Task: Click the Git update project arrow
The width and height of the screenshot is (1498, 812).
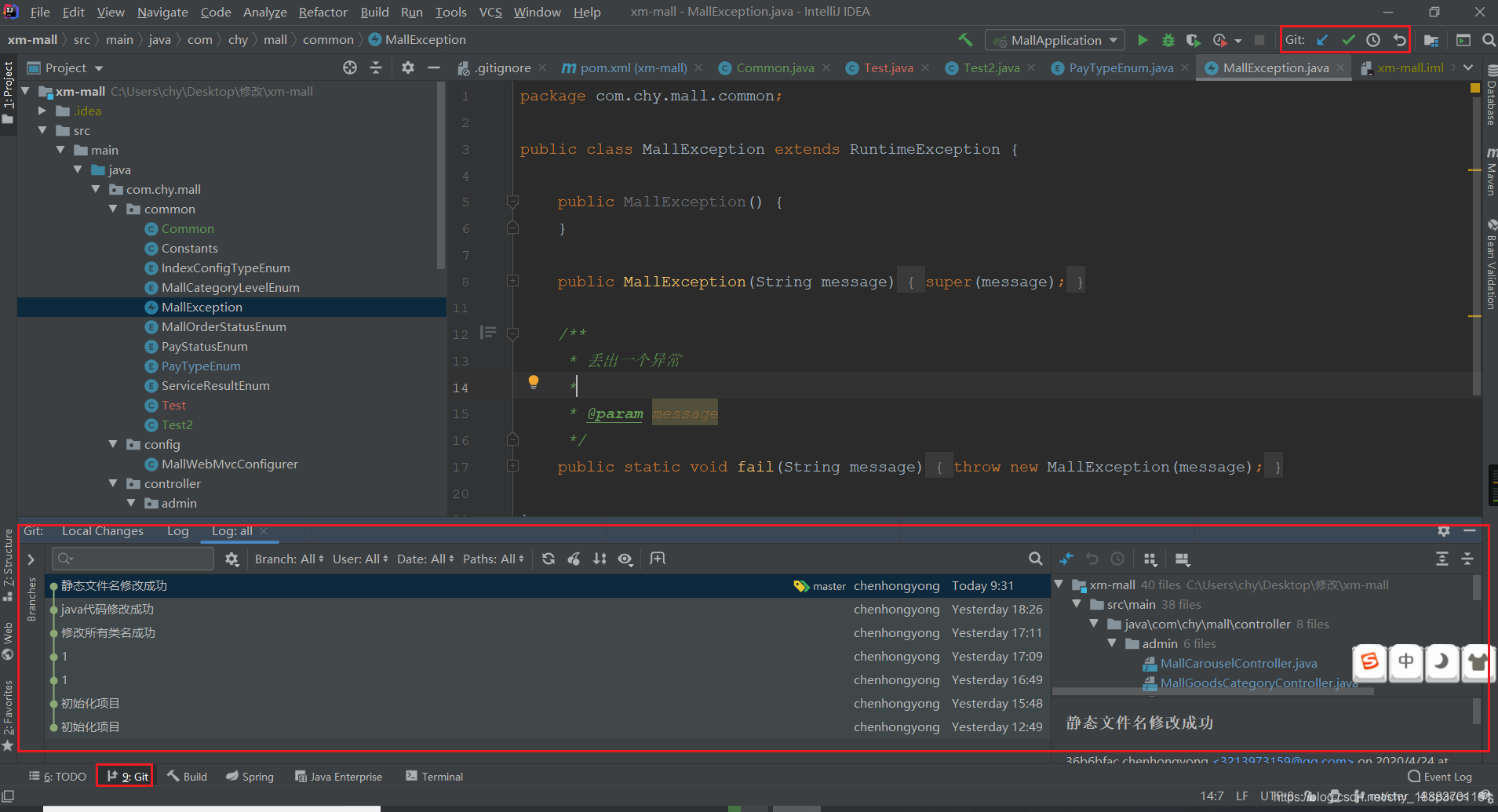Action: coord(1323,40)
